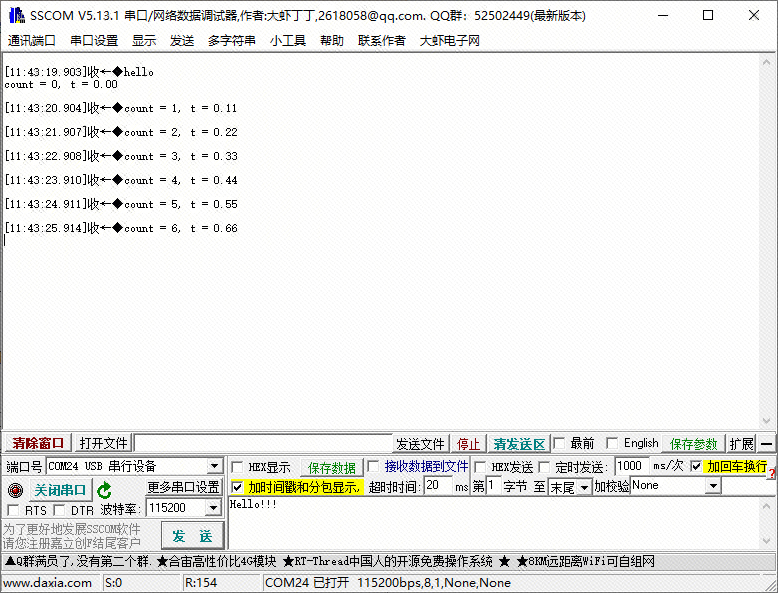Enable the 定时发送 checkbox
The image size is (778, 593).
coord(544,467)
